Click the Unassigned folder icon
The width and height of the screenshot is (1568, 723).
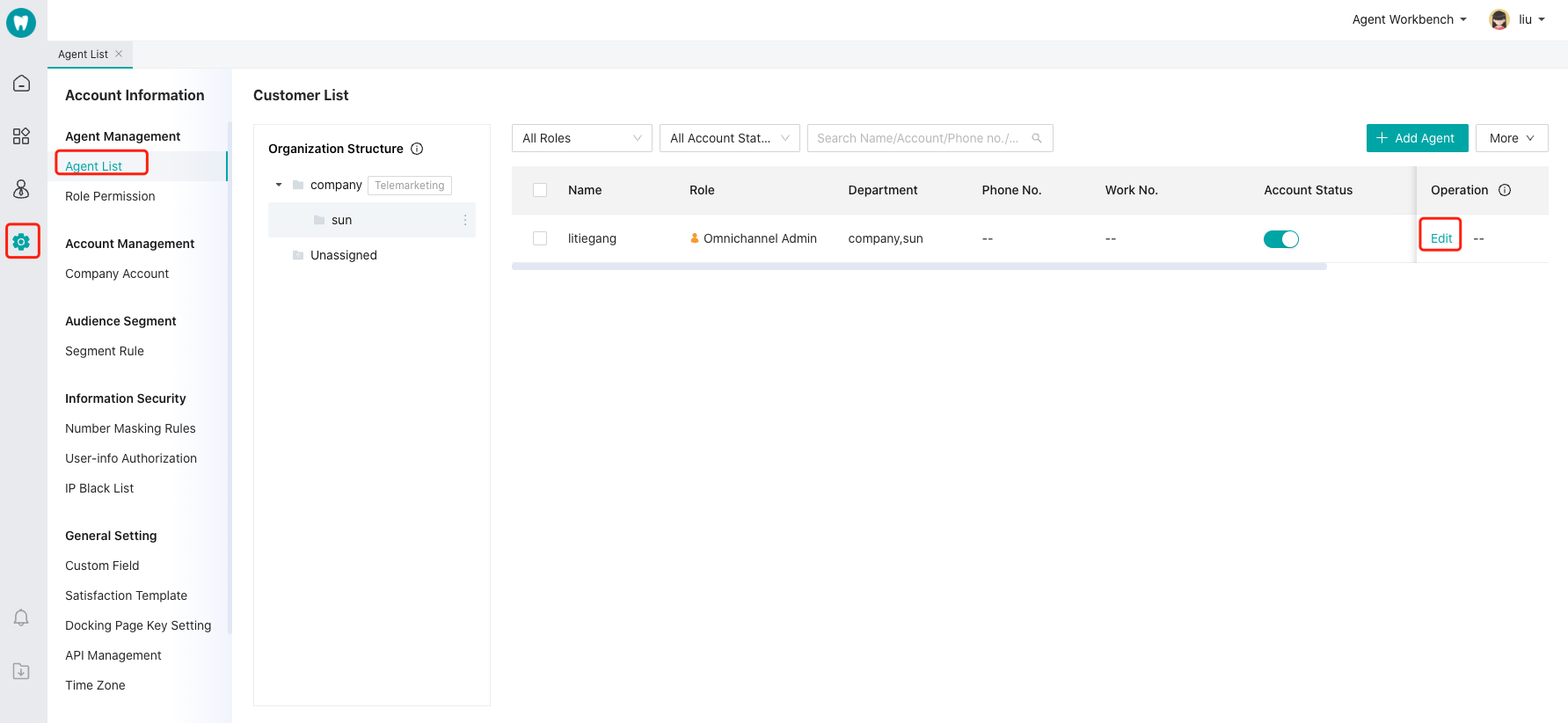click(298, 255)
